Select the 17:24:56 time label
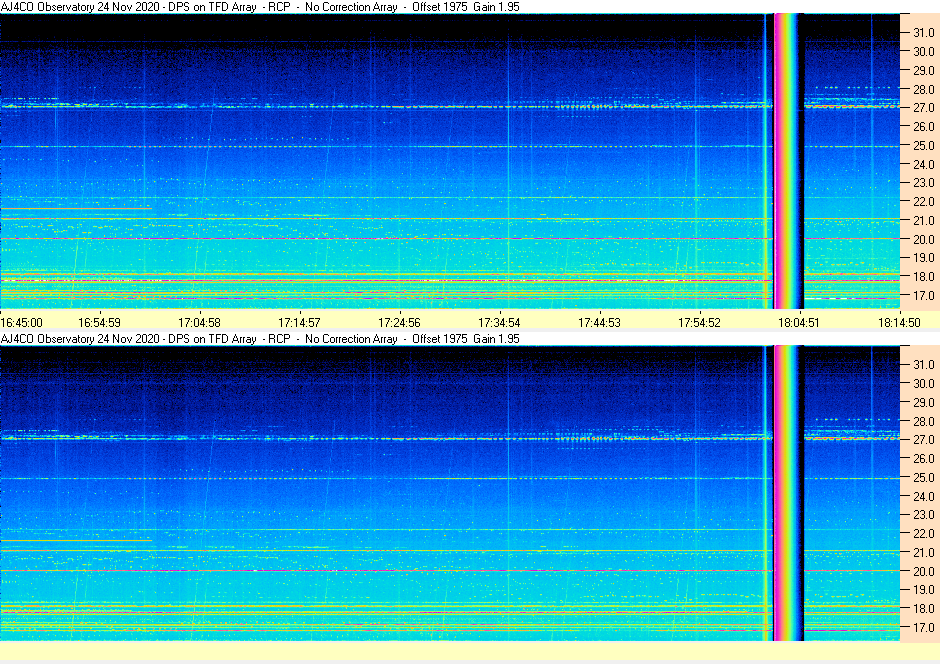Image resolution: width=940 pixels, height=664 pixels. pyautogui.click(x=399, y=322)
